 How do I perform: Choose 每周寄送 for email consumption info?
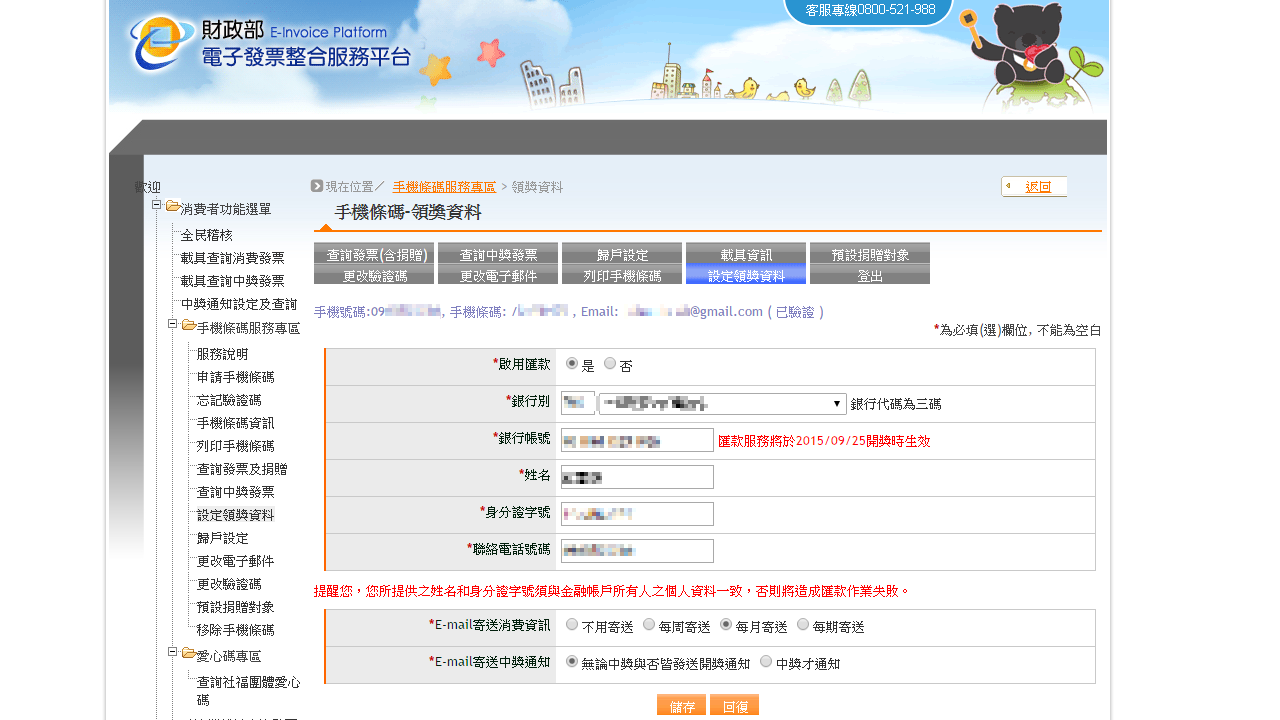click(x=649, y=625)
